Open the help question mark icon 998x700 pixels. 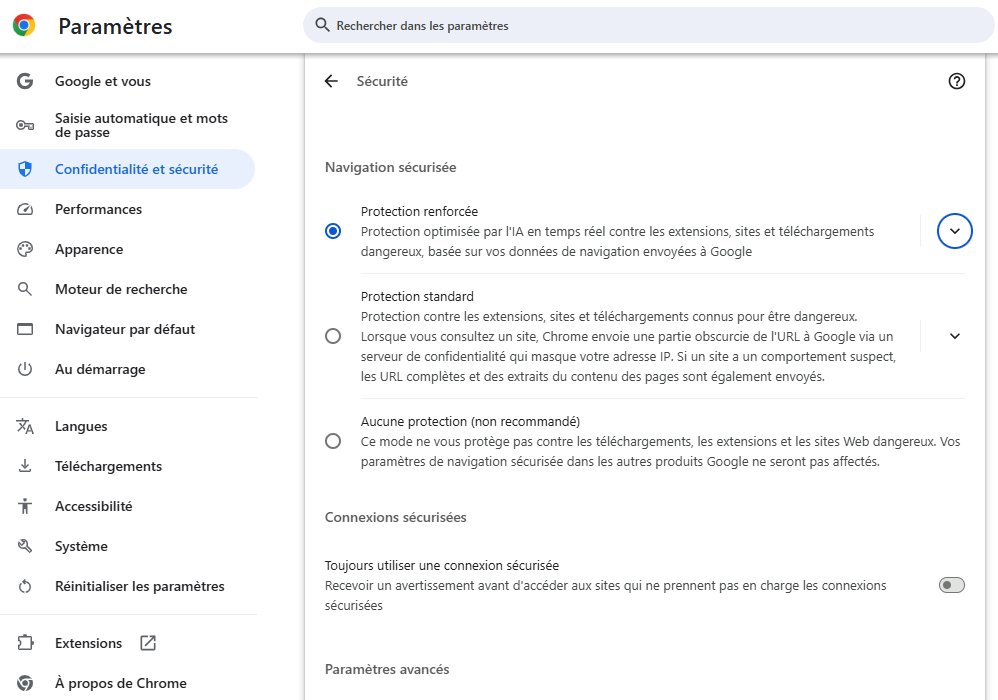956,81
